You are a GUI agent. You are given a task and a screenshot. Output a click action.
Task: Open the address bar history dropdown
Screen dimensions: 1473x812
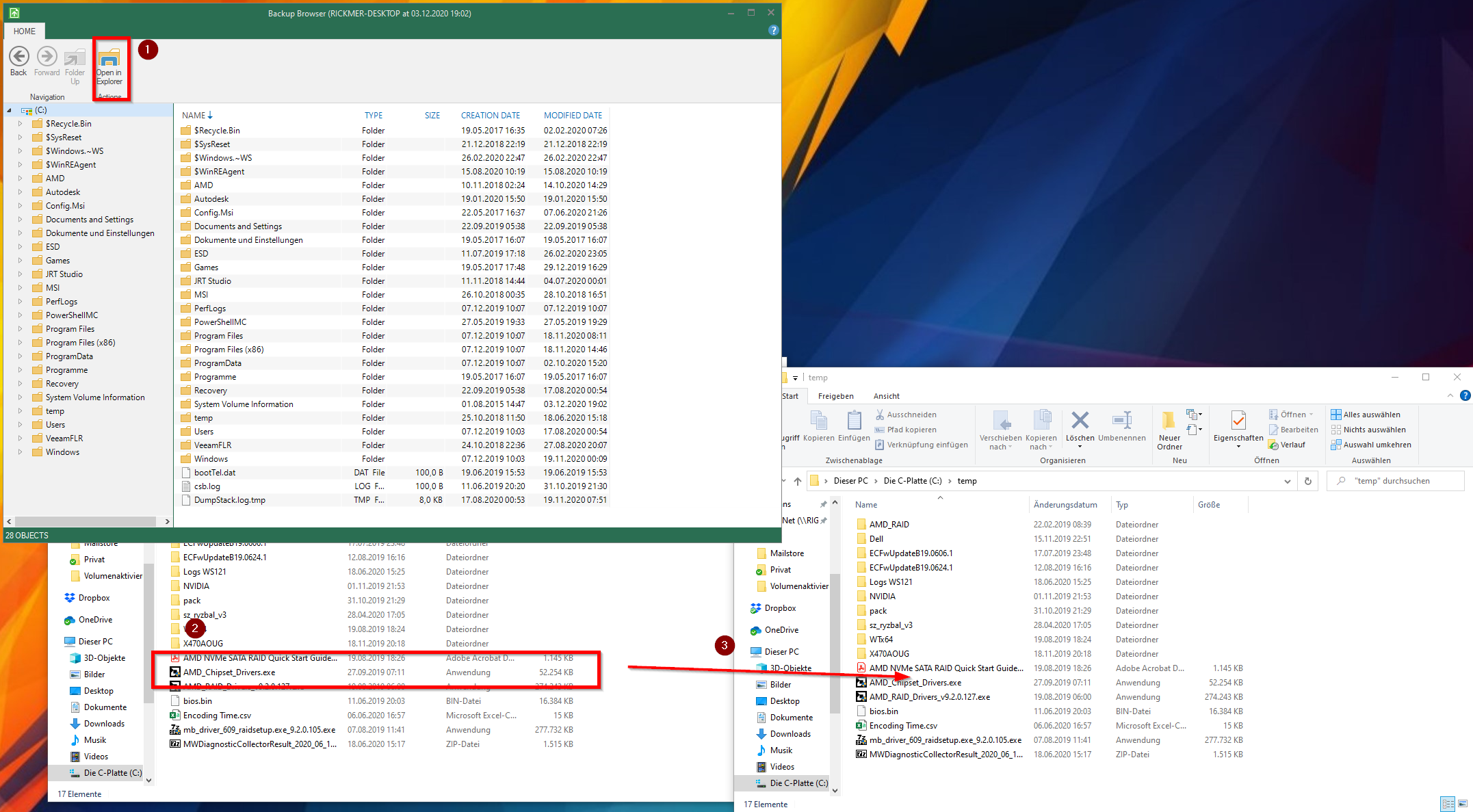coord(1287,481)
